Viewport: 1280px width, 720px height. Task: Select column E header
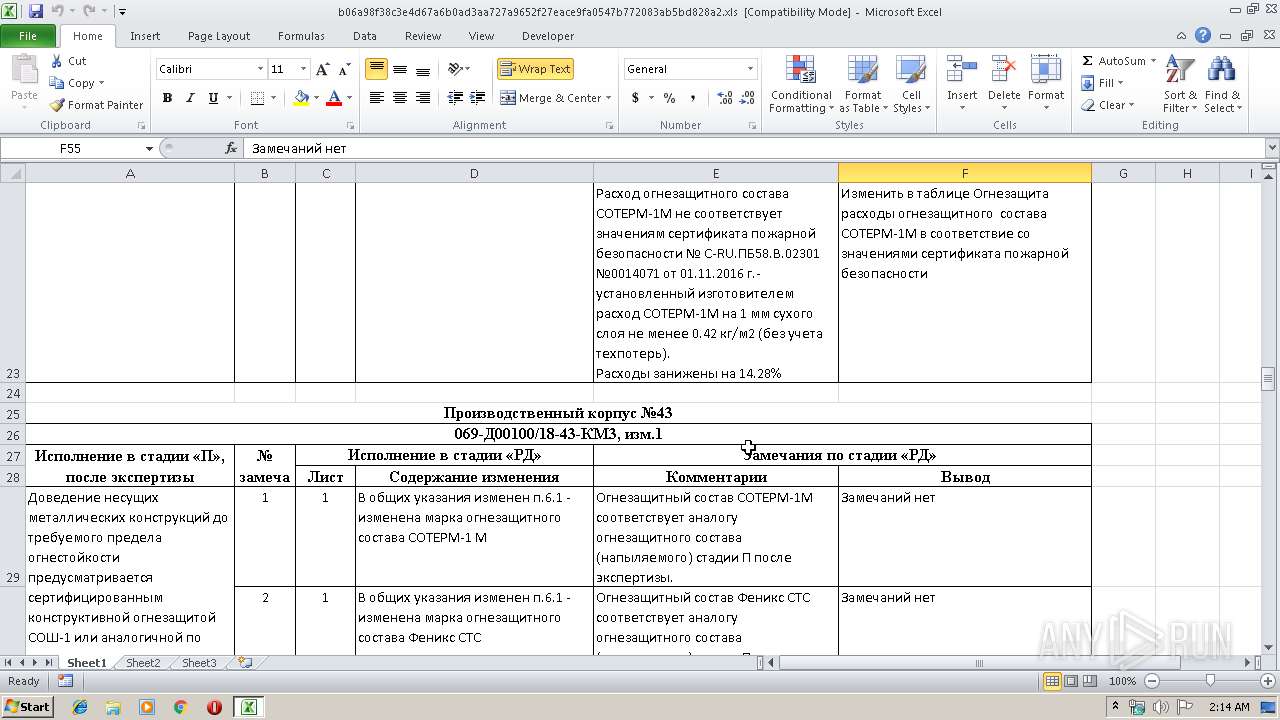pos(716,173)
